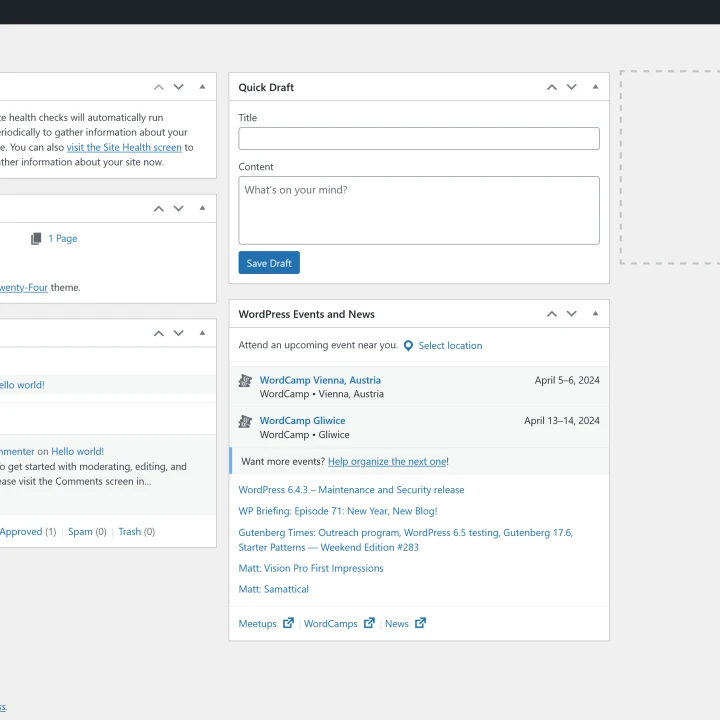Click the Save Draft button
720x720 pixels.
click(x=269, y=263)
